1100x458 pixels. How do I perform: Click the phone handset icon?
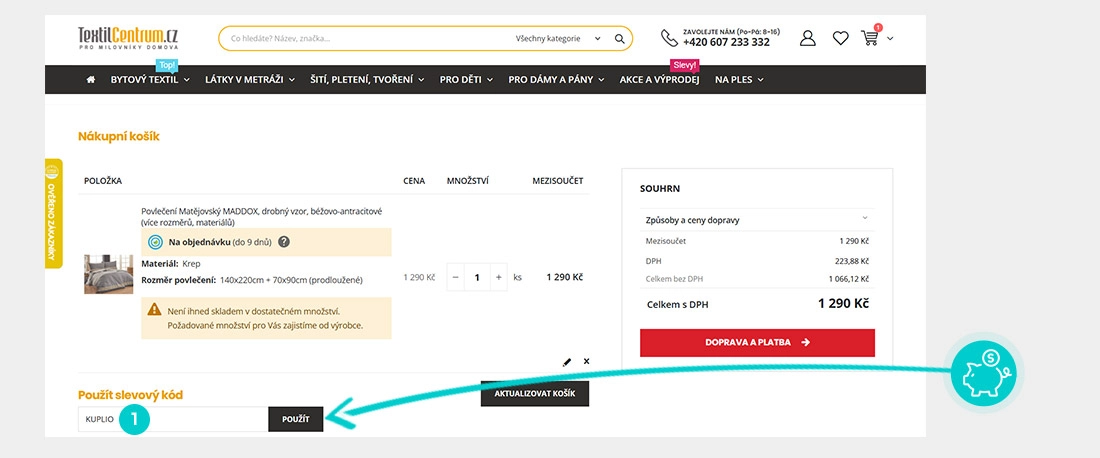click(x=669, y=38)
